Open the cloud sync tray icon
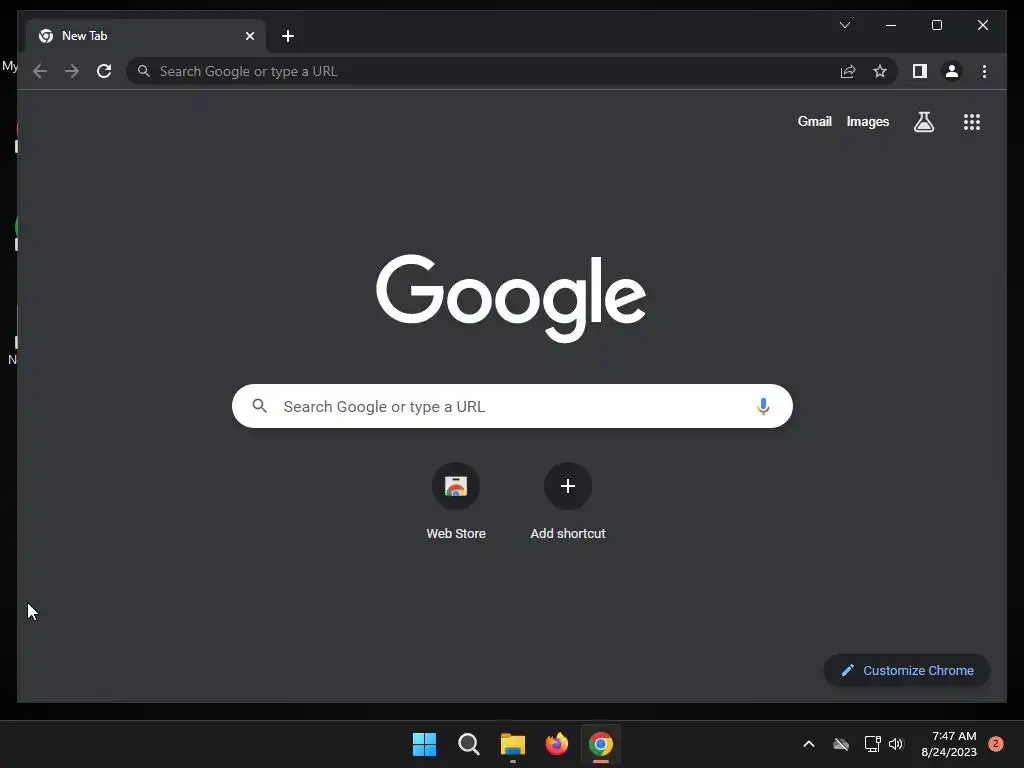Image resolution: width=1024 pixels, height=768 pixels. click(840, 744)
